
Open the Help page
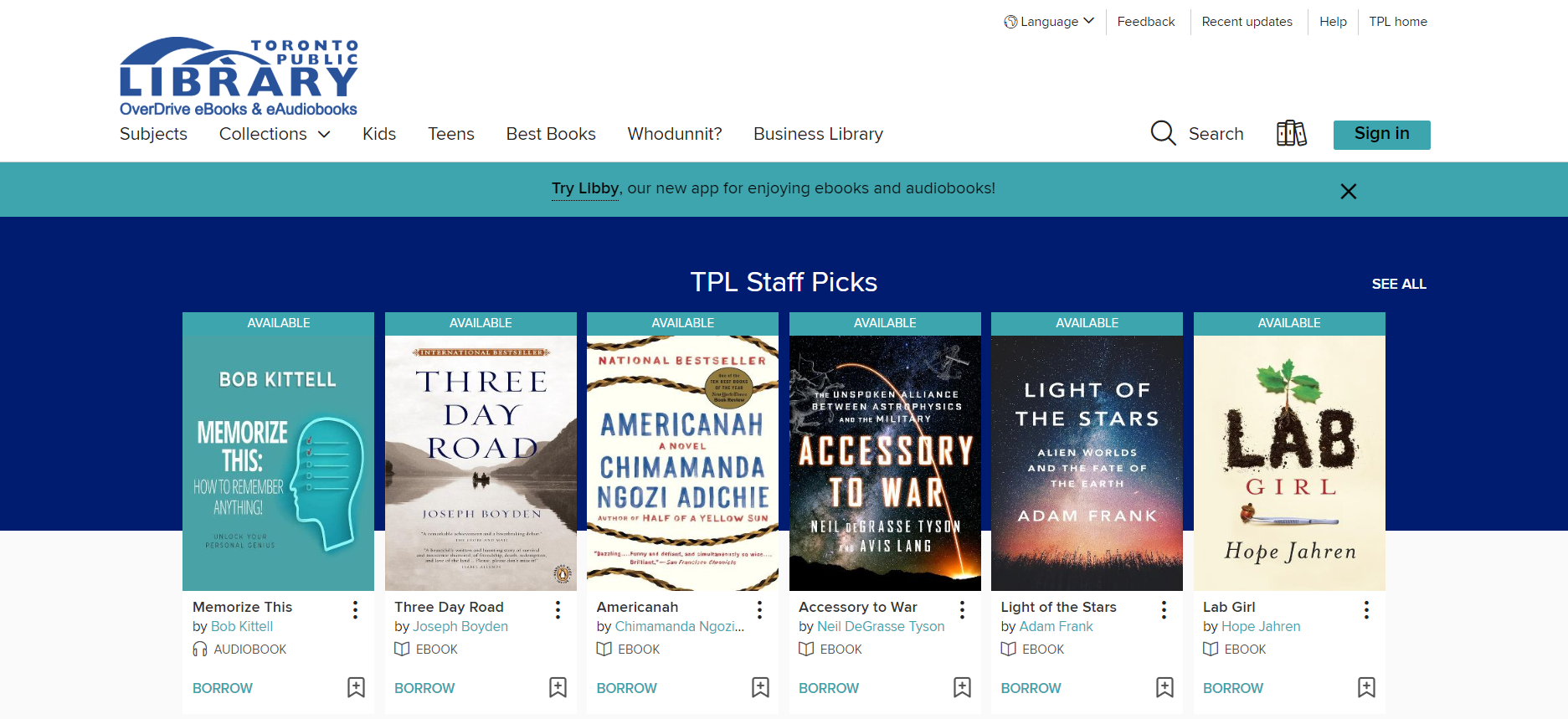(1333, 22)
